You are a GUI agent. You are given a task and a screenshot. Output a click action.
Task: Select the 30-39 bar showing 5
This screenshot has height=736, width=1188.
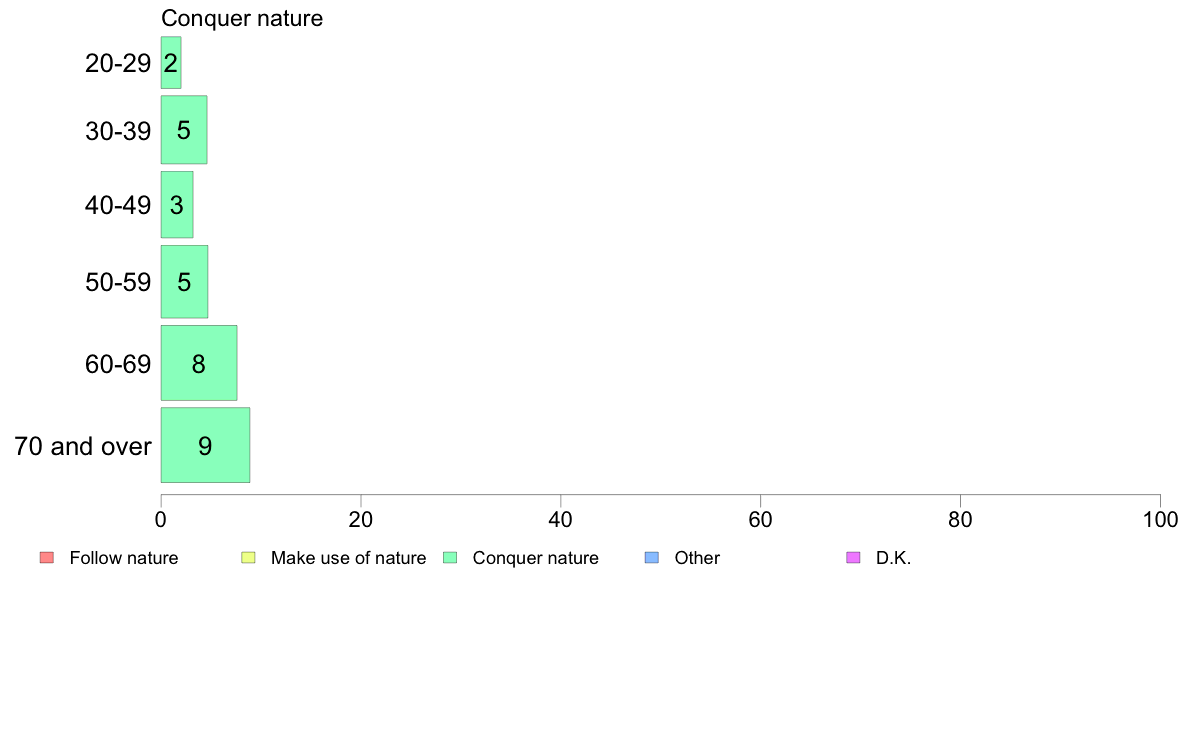point(184,130)
